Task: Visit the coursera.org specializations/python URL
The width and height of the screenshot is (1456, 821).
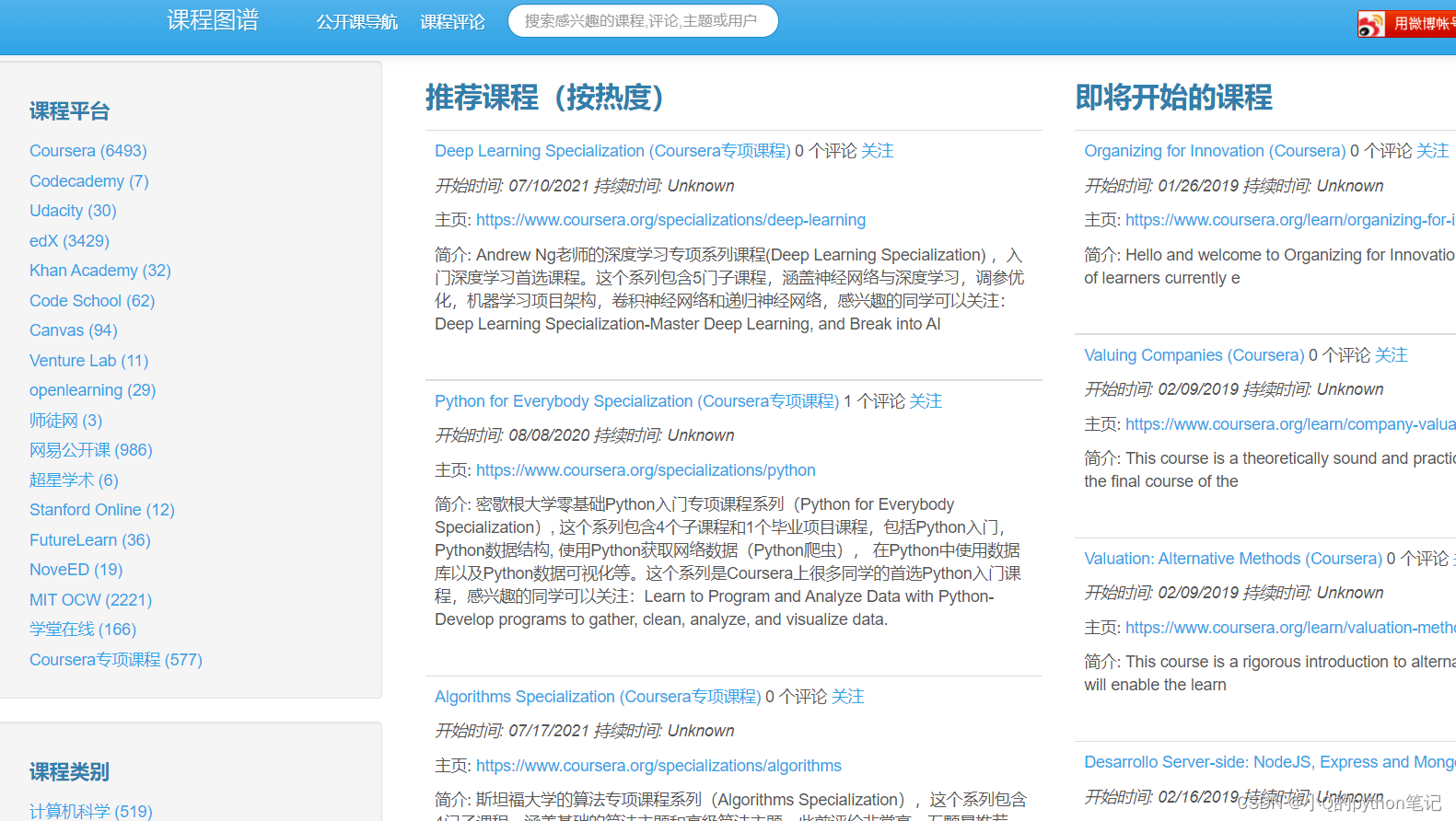Action: click(646, 470)
